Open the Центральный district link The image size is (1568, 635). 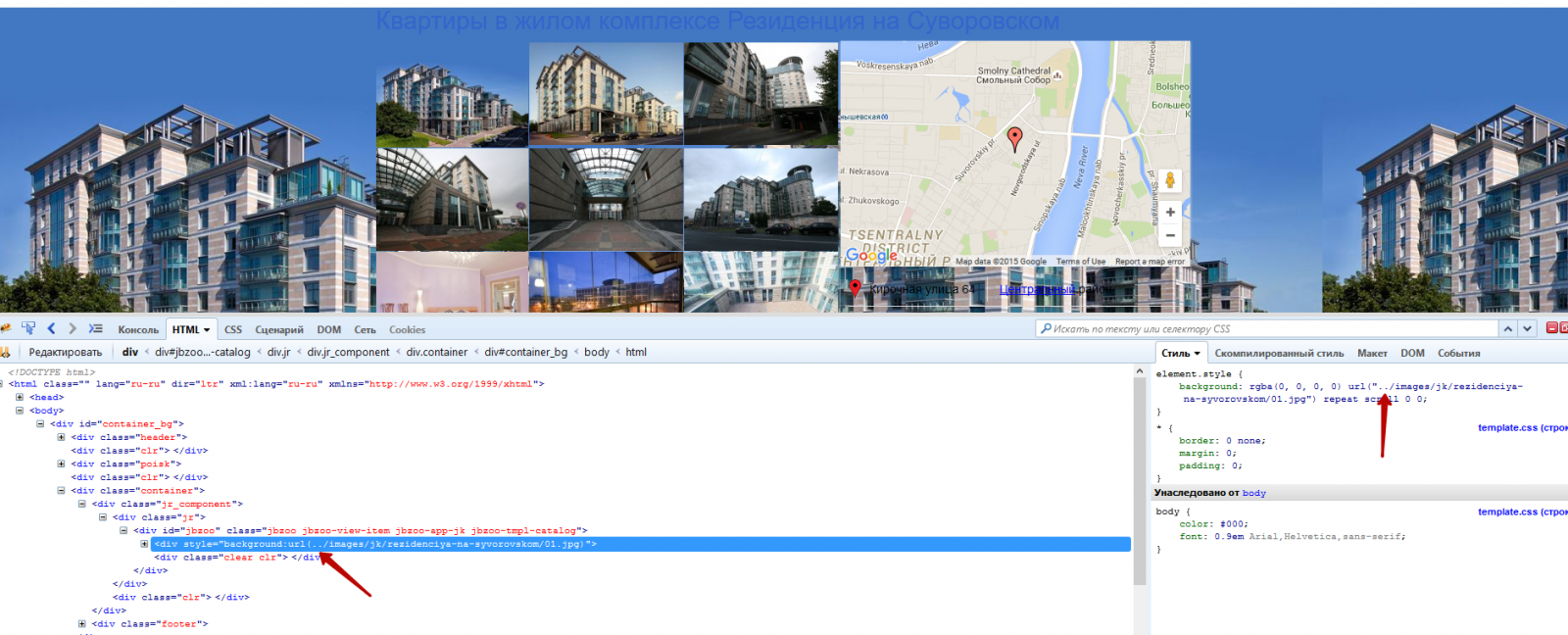1037,289
